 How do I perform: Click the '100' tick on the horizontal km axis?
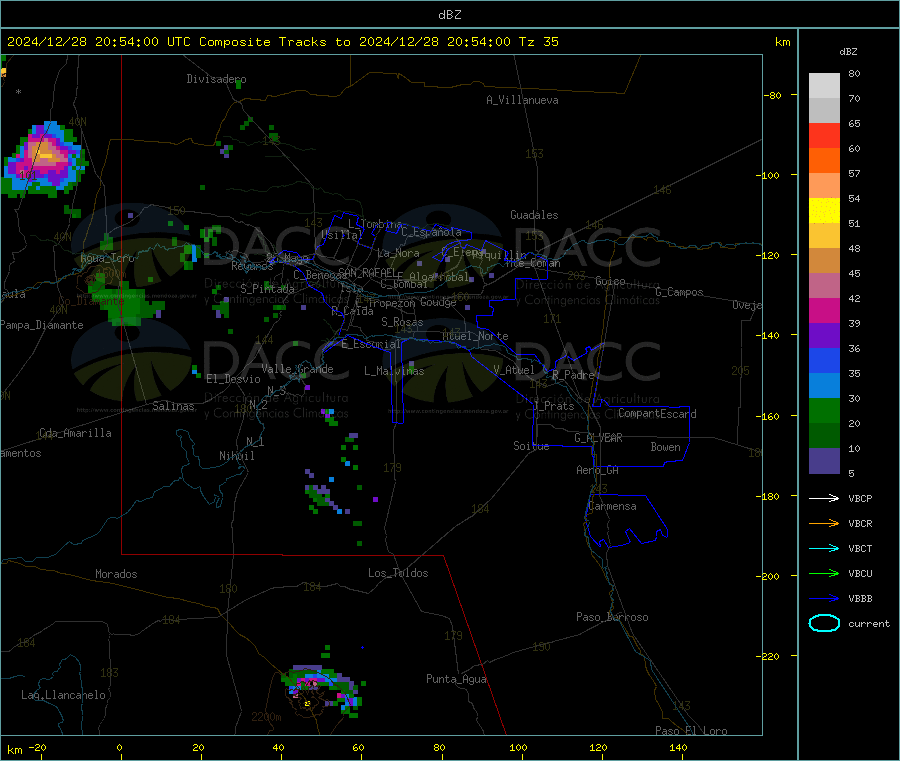pyautogui.click(x=518, y=747)
